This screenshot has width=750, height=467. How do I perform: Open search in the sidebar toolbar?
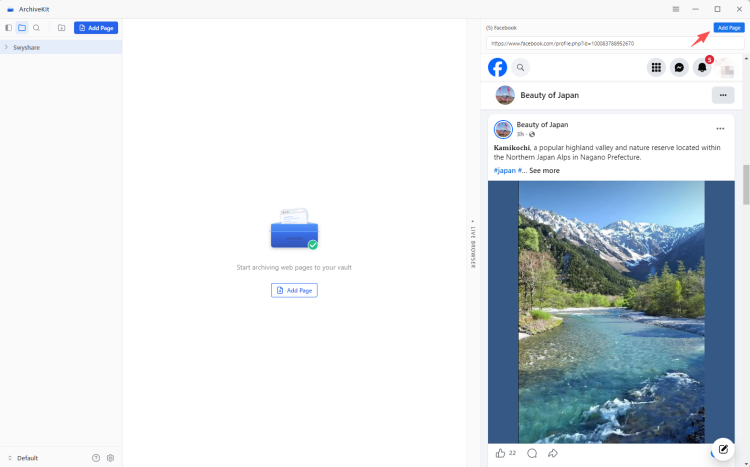(37, 28)
